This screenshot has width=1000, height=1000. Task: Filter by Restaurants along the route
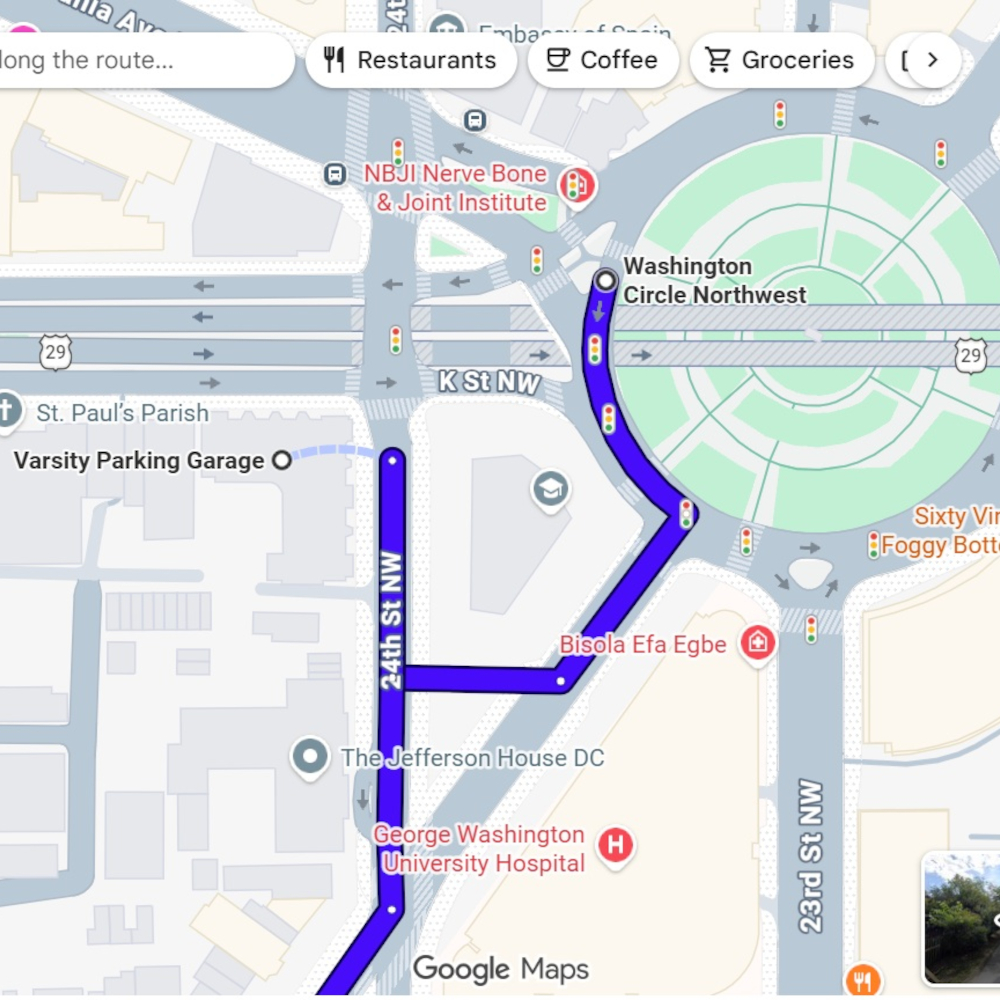[411, 60]
